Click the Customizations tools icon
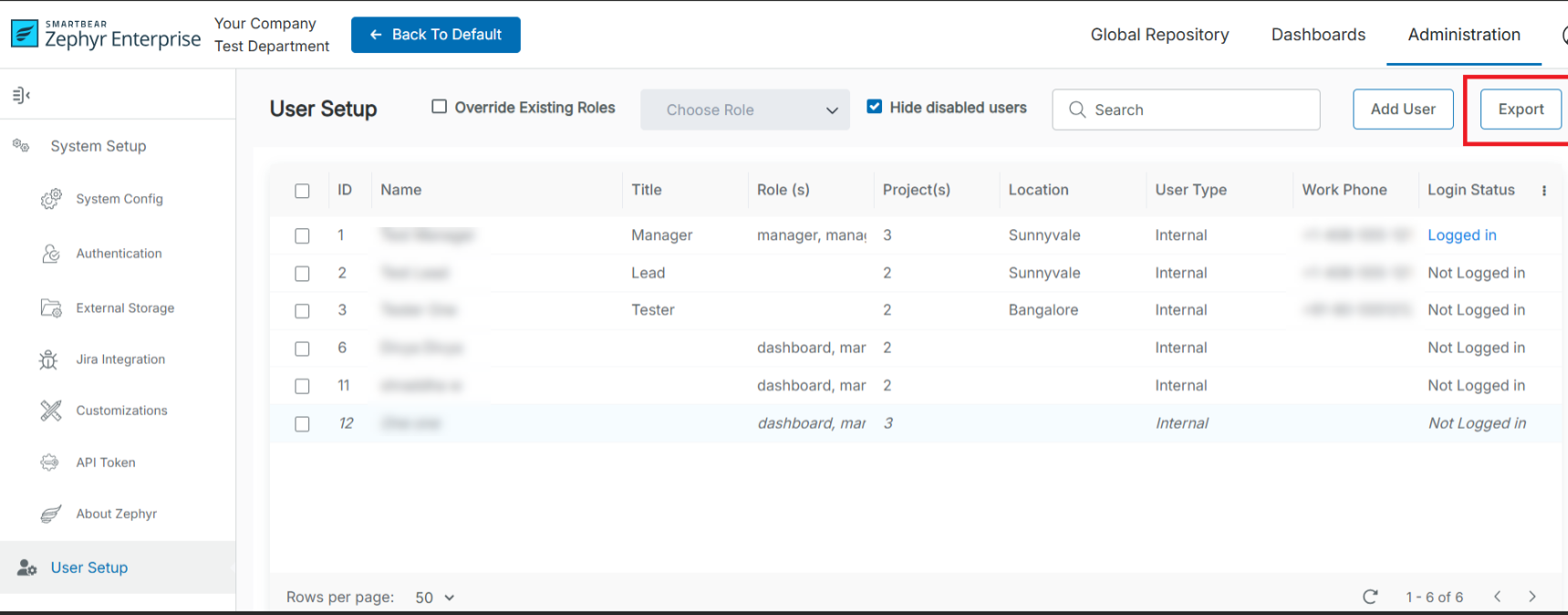The image size is (1568, 615). [x=51, y=411]
